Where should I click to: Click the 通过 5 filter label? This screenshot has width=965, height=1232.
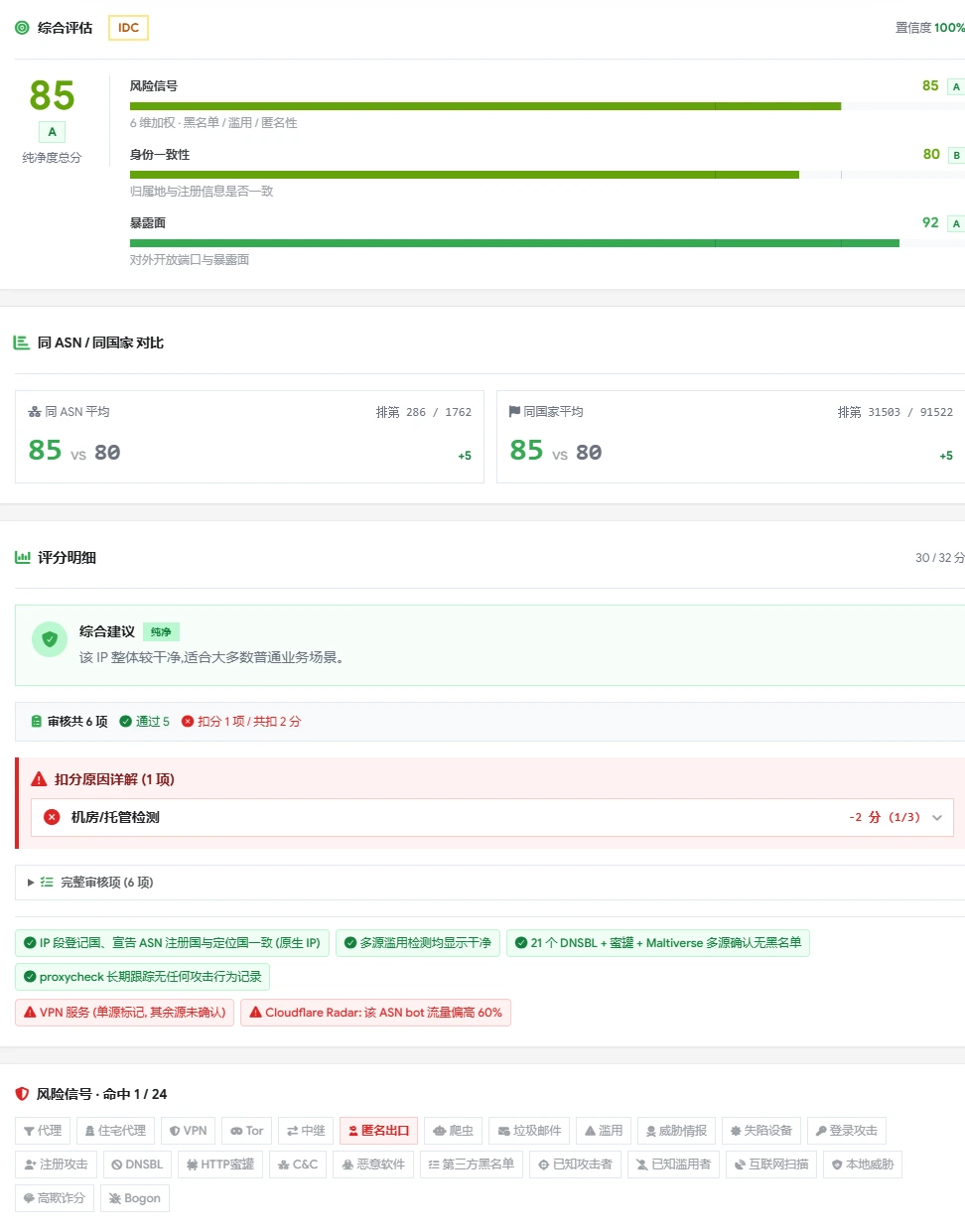145,722
